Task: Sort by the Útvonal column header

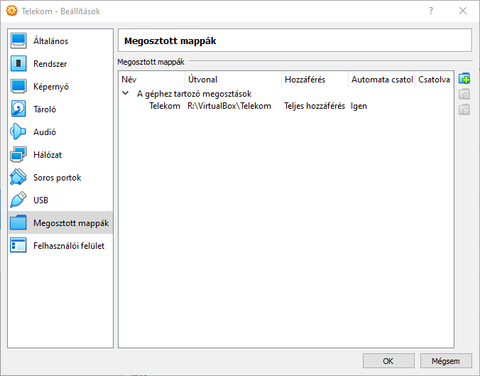Action: (x=233, y=79)
